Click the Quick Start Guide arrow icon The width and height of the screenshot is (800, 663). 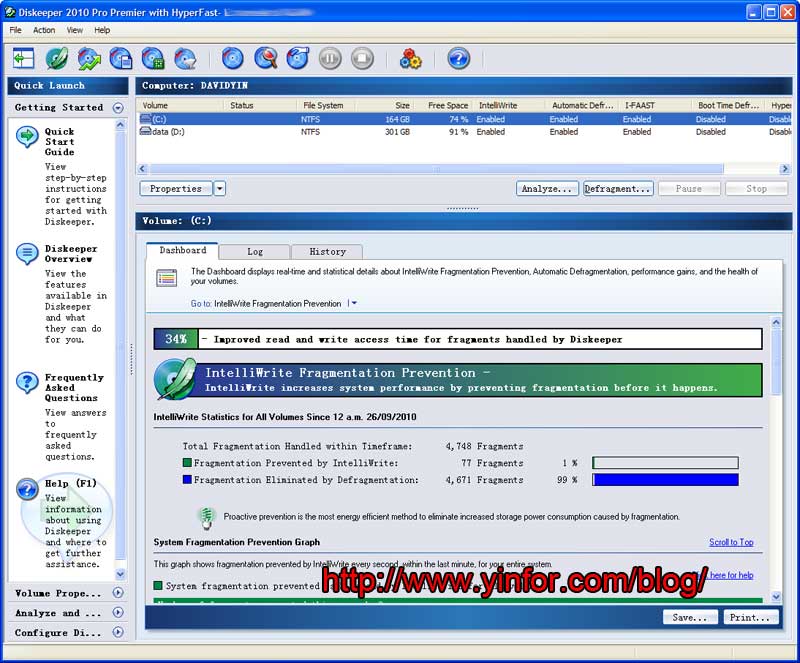[27, 137]
